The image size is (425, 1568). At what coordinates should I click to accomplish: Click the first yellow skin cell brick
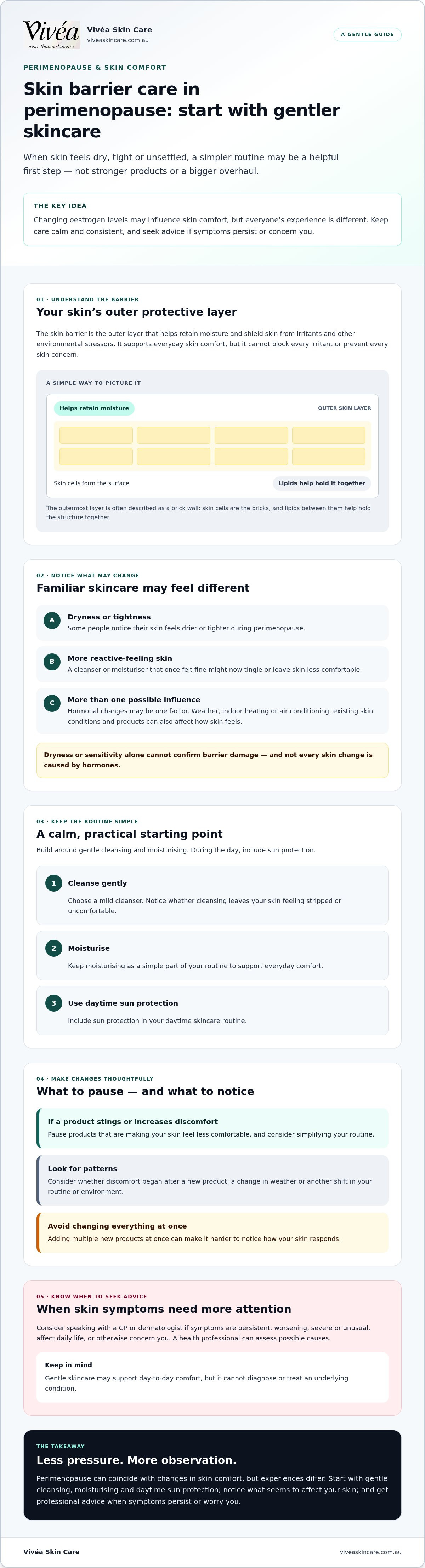click(x=96, y=435)
